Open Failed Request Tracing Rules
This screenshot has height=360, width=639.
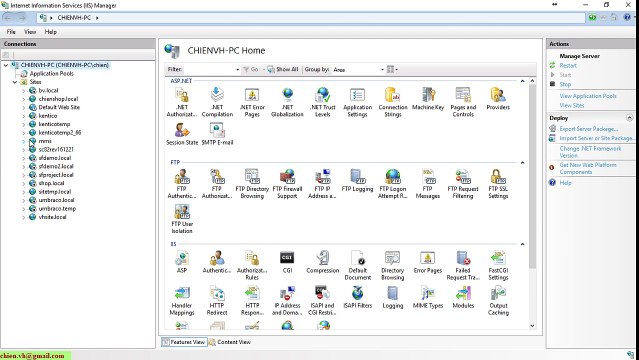(x=463, y=266)
